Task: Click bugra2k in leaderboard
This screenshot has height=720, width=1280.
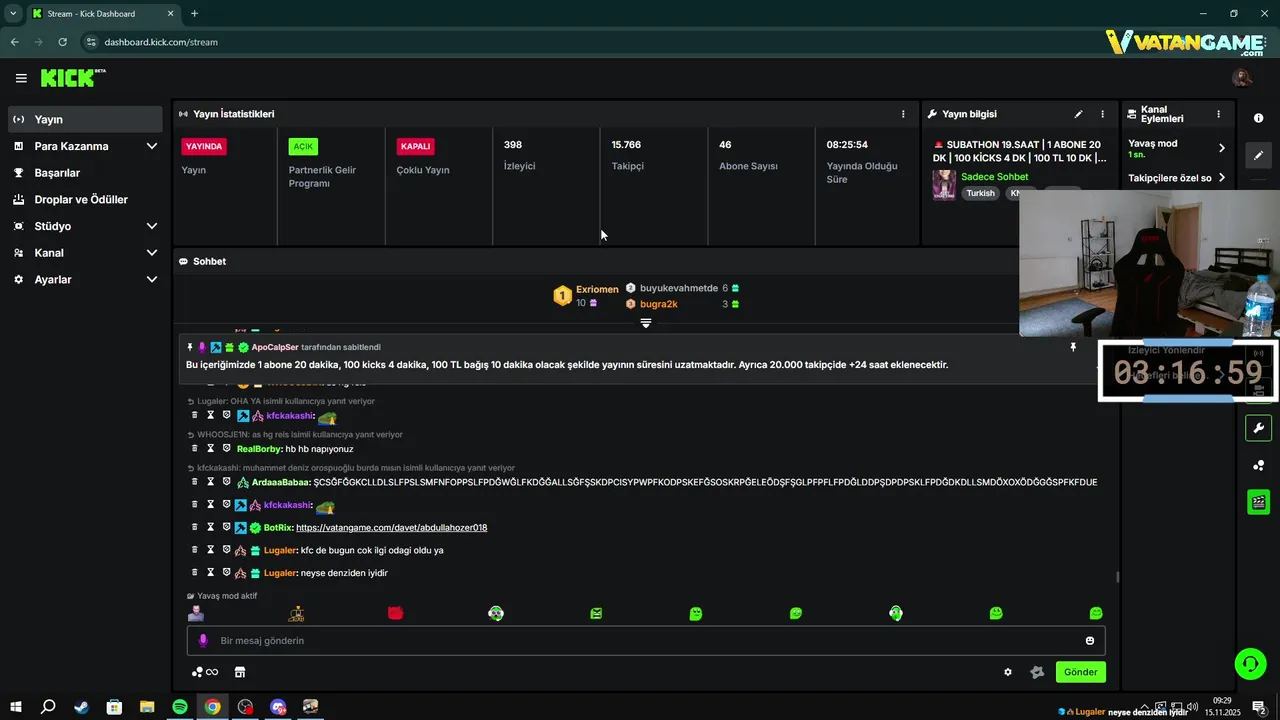Action: (x=659, y=304)
